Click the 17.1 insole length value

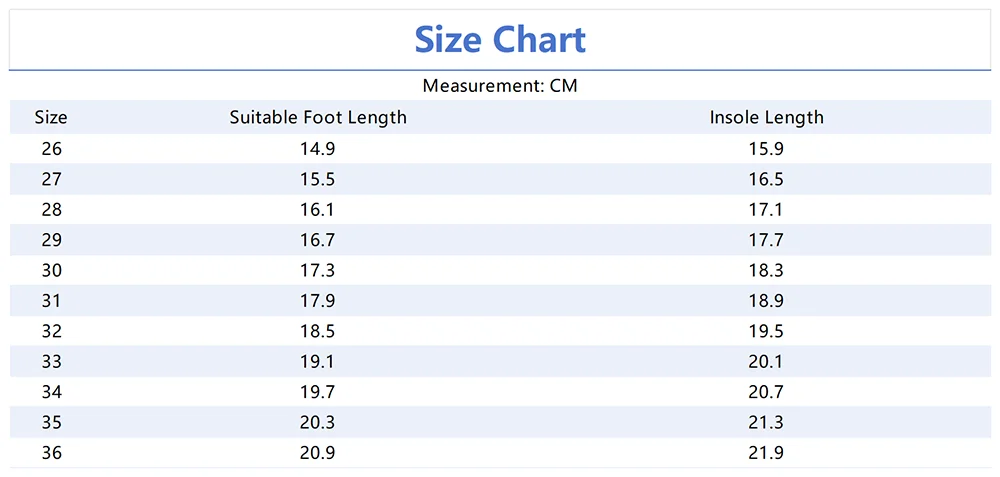pyautogui.click(x=767, y=210)
